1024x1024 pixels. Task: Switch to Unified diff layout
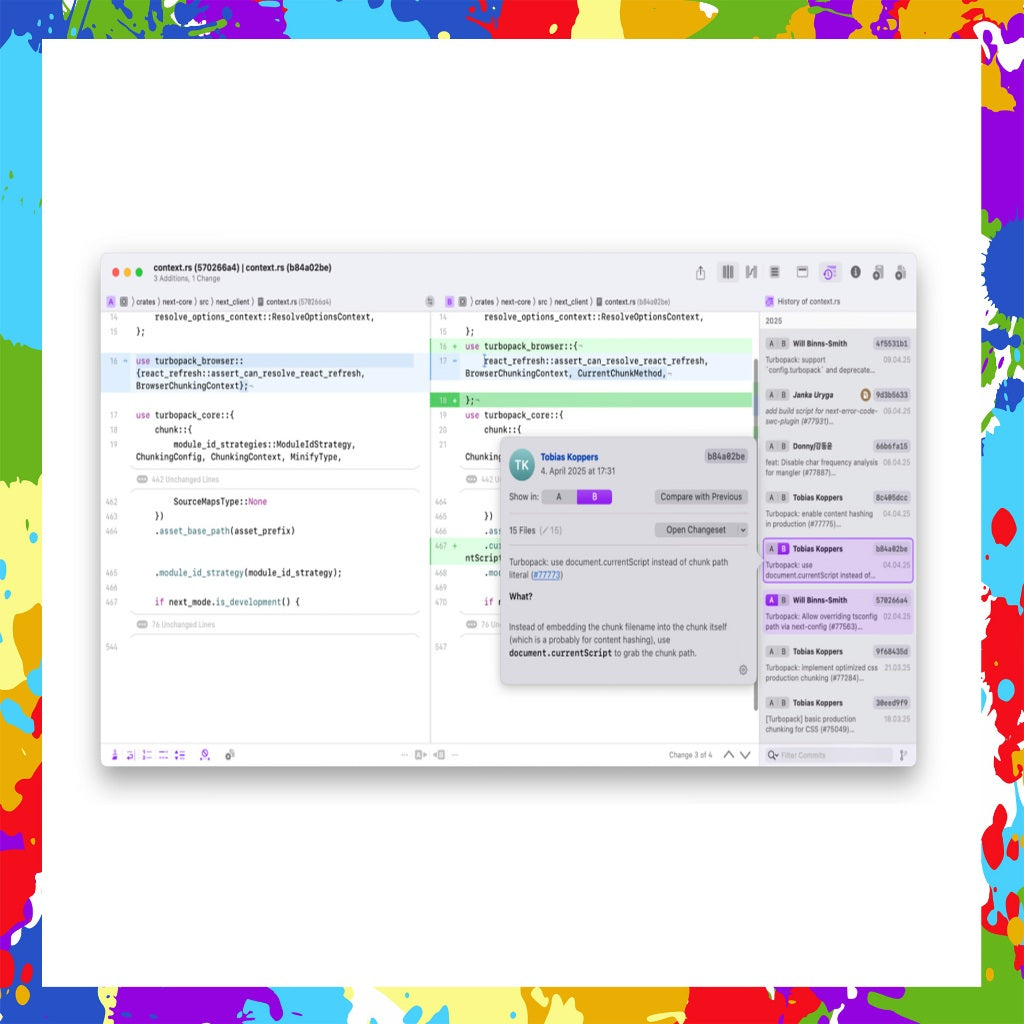[x=776, y=272]
